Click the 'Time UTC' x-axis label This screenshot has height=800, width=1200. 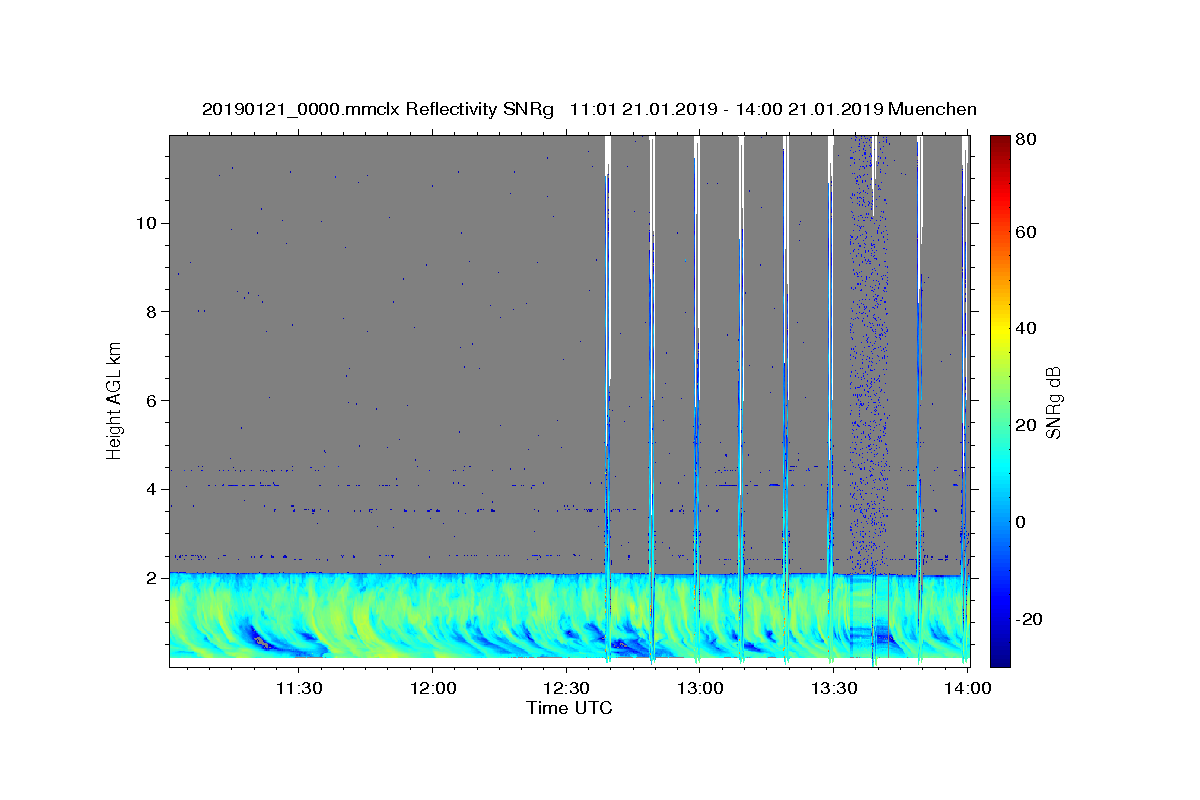tap(569, 708)
